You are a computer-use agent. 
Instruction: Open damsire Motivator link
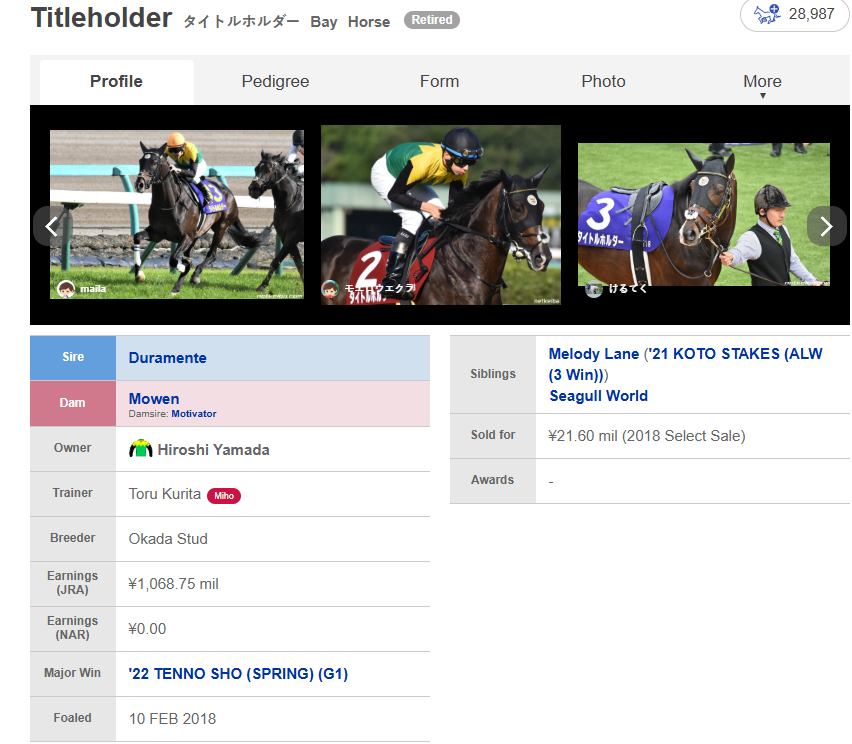pyautogui.click(x=194, y=414)
